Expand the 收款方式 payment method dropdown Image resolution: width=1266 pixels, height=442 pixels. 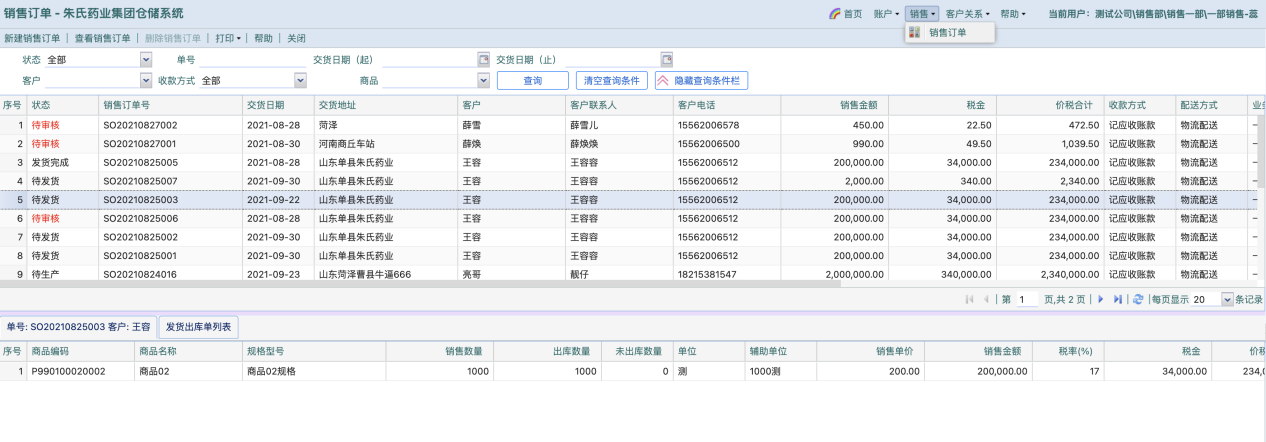300,80
